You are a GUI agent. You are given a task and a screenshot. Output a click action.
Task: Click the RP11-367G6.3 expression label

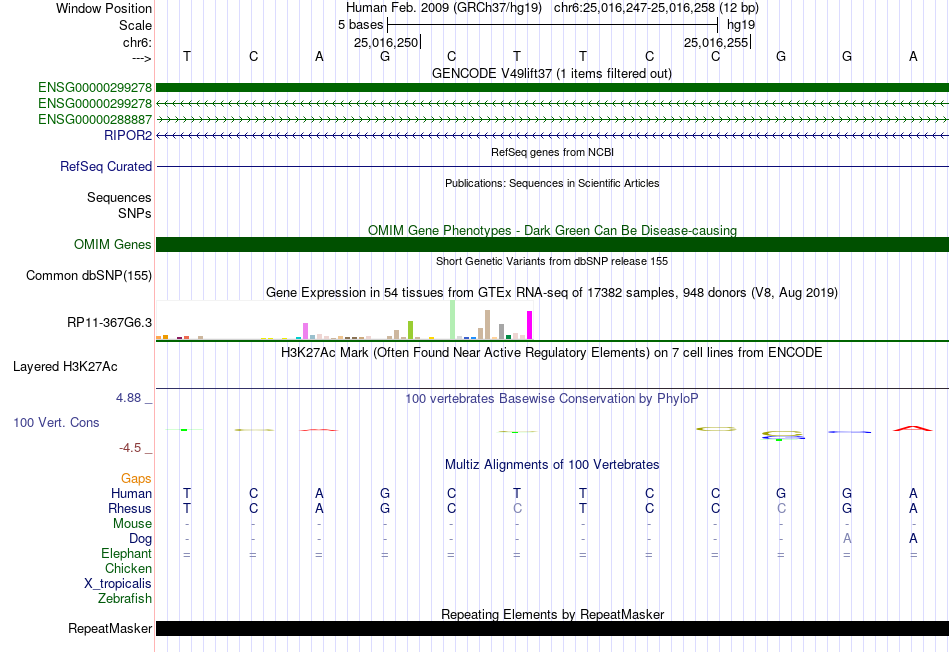click(x=110, y=322)
